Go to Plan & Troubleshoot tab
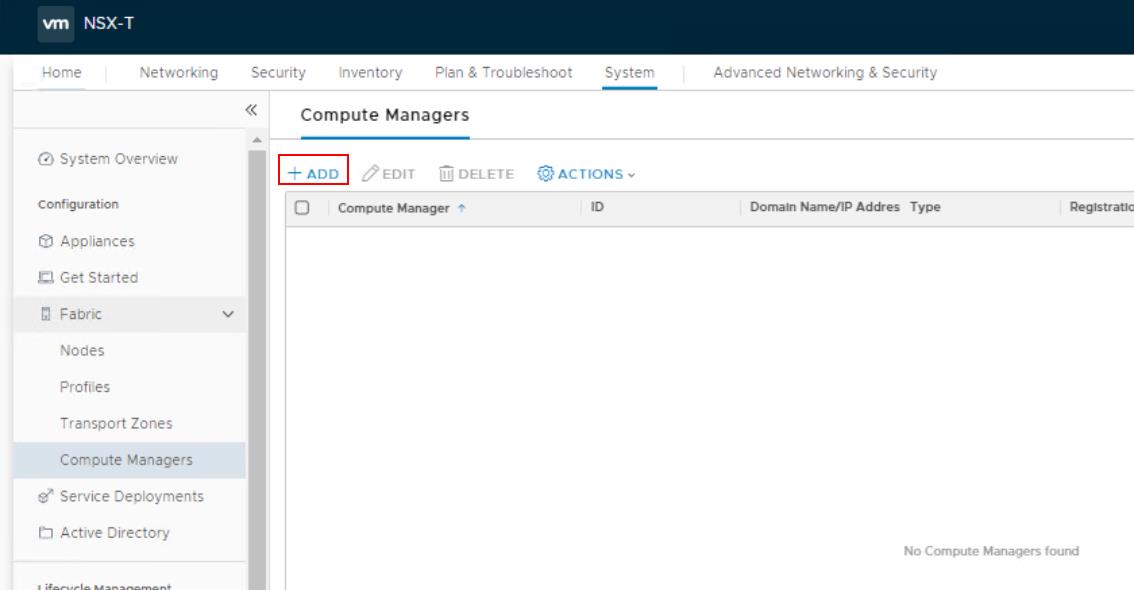The height and width of the screenshot is (590, 1134). (503, 72)
